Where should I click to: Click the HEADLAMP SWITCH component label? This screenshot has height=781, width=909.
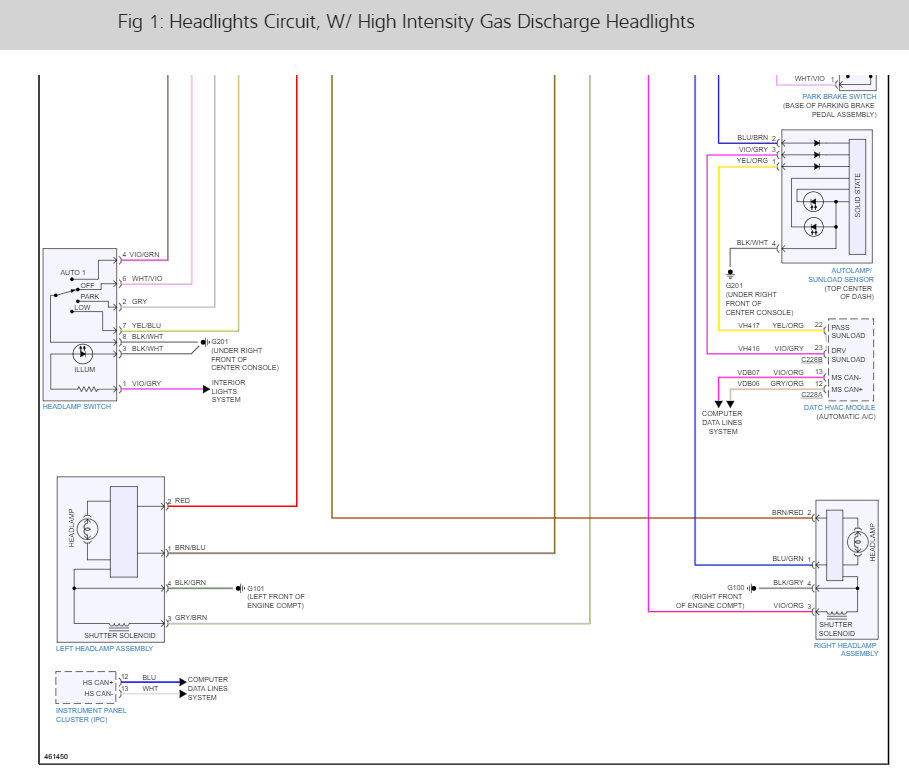click(77, 406)
